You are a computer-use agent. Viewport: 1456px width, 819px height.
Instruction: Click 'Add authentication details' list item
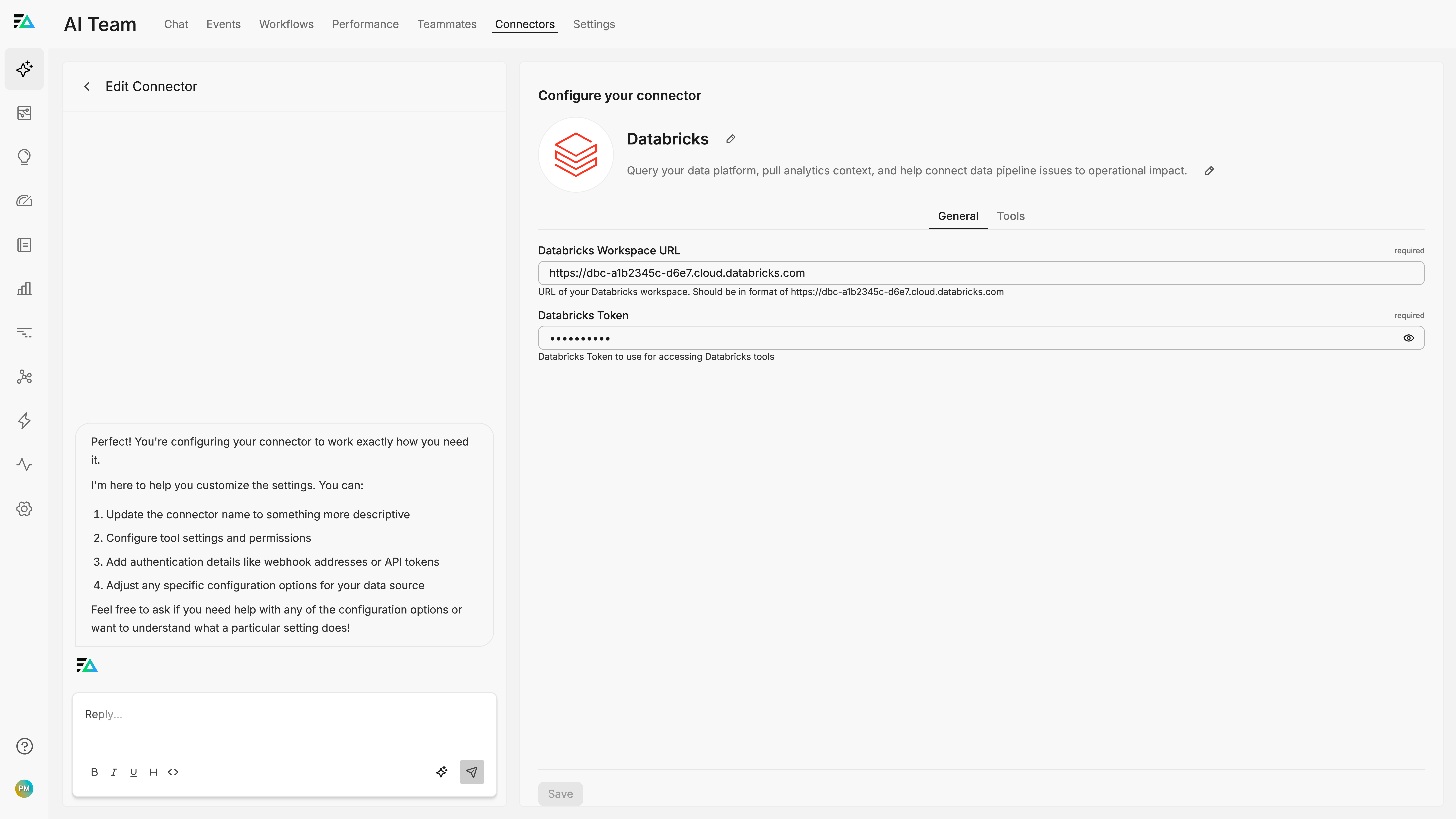(x=272, y=562)
